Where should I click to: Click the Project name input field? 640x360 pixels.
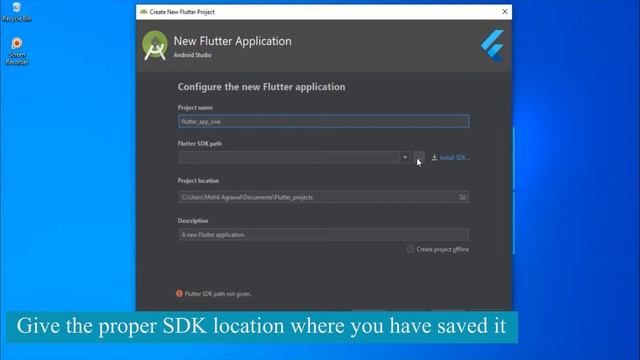324,122
